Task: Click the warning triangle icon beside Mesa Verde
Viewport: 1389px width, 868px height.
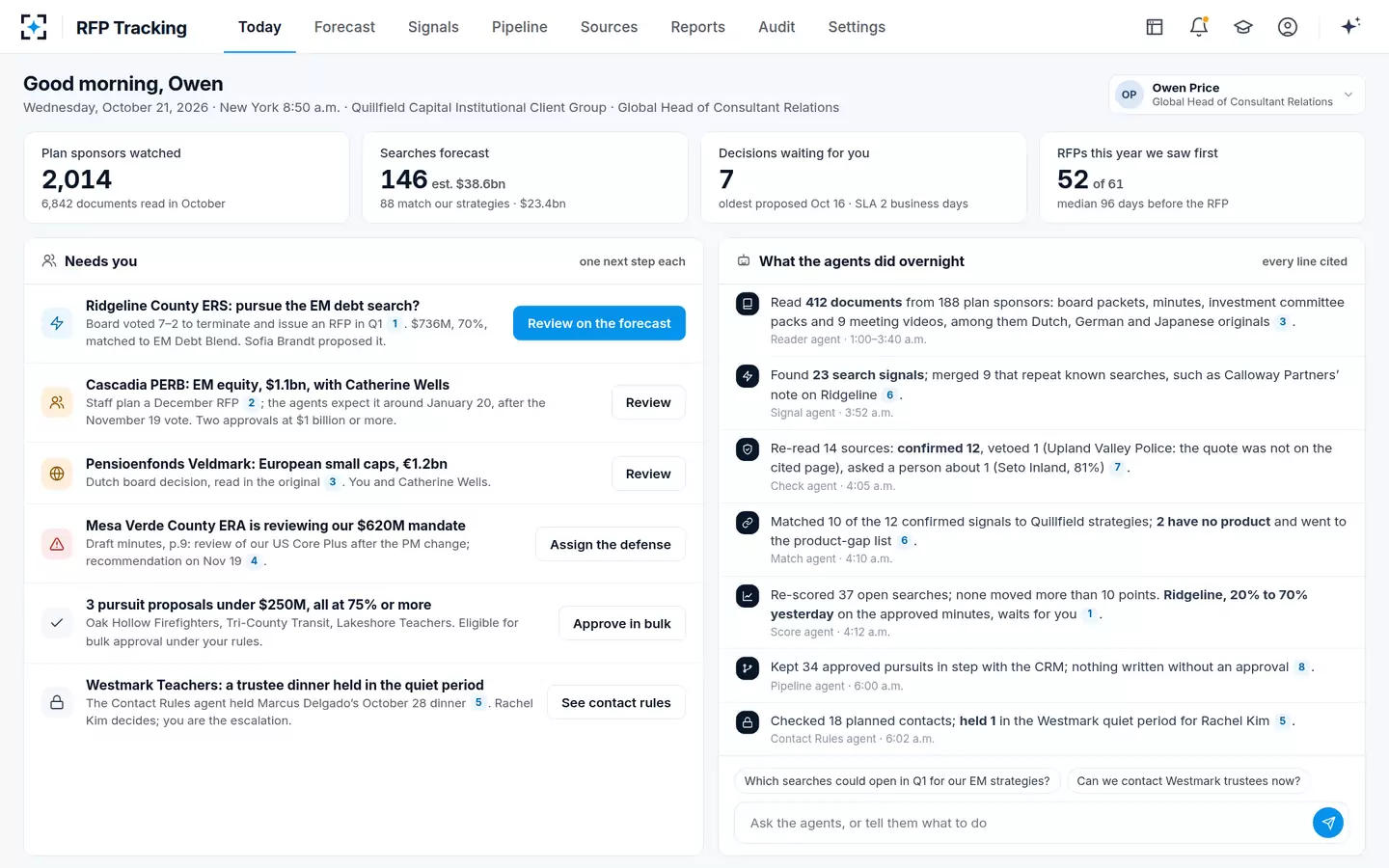Action: click(57, 544)
